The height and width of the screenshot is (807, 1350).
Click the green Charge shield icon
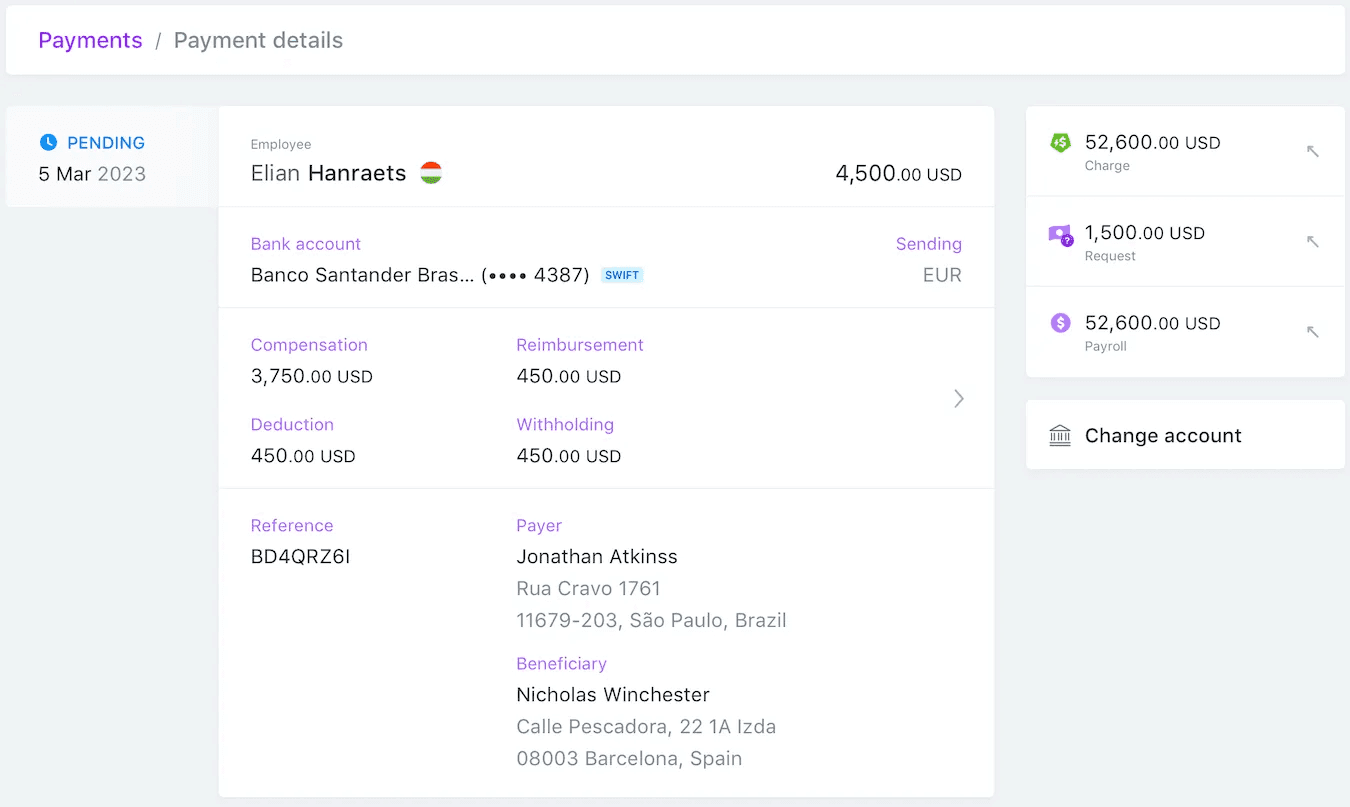click(1060, 142)
